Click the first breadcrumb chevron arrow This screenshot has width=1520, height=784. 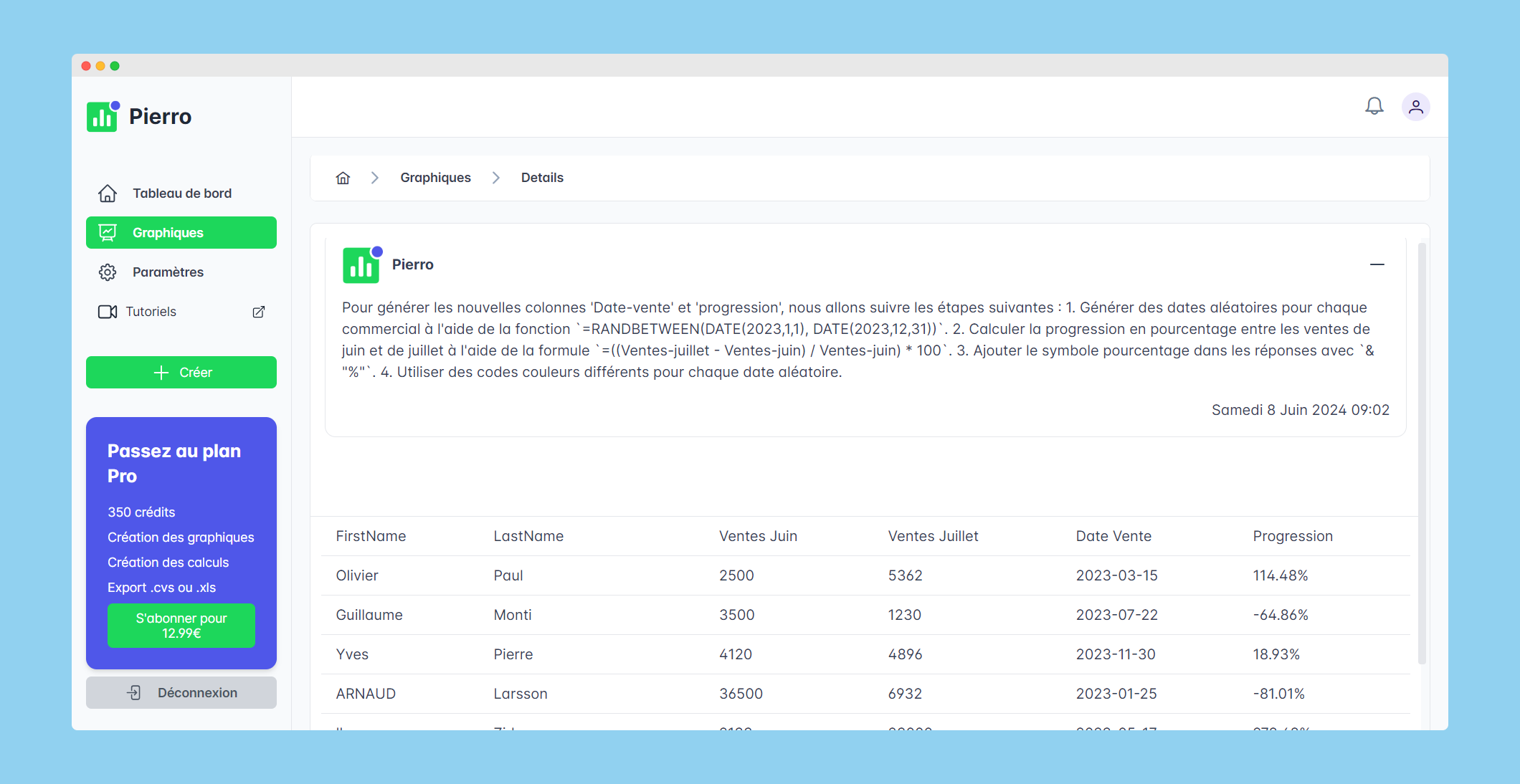(374, 178)
